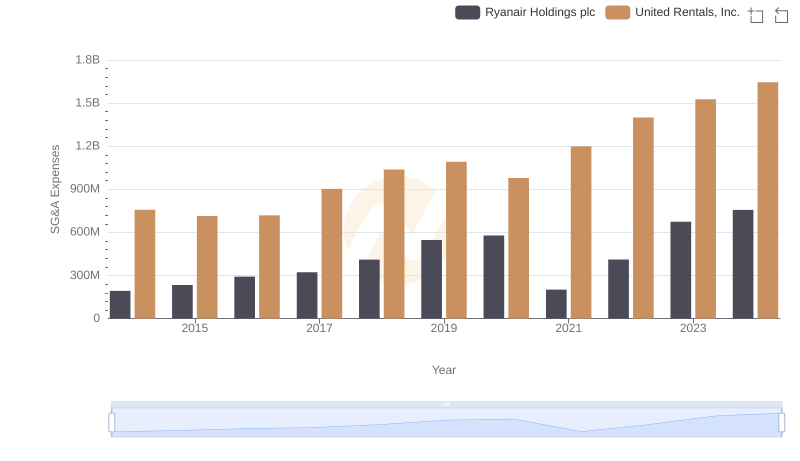Click the 2024 United Rentals bar
Viewport: 800px width, 461px height.
coord(768,200)
